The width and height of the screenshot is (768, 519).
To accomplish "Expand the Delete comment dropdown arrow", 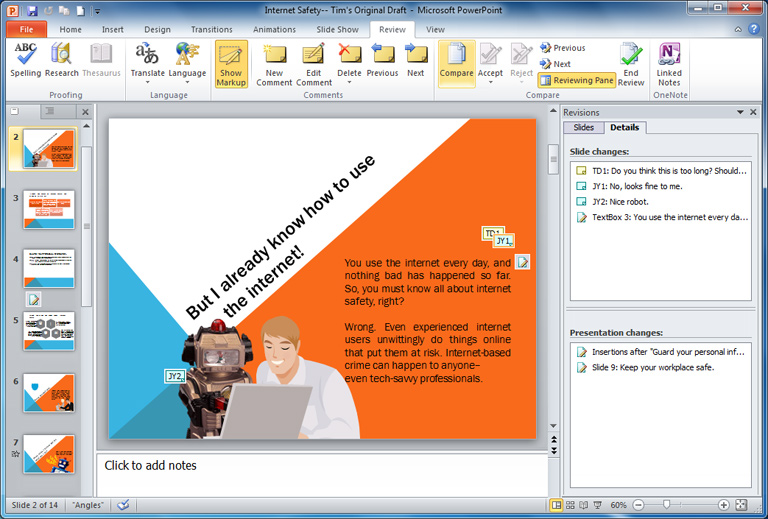I will 349,83.
